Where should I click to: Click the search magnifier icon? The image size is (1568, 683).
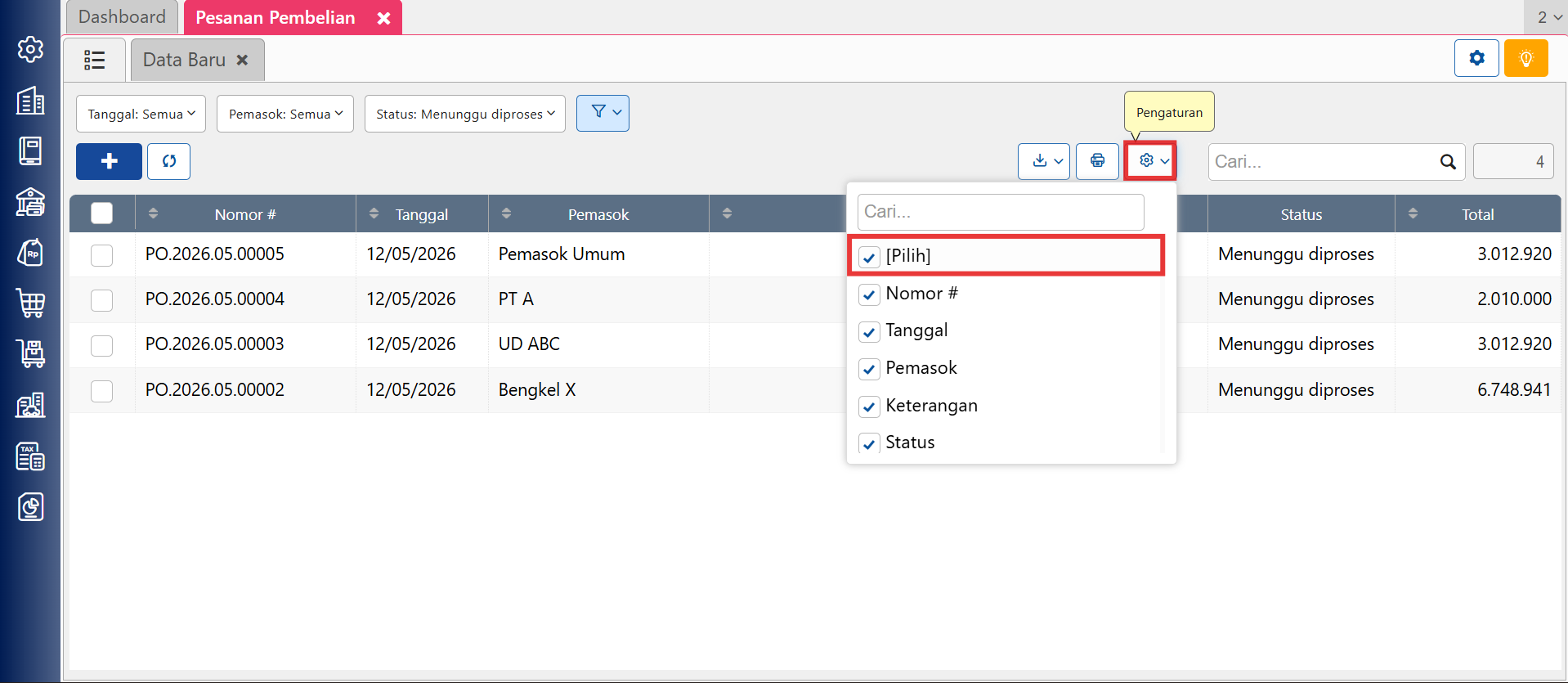(1448, 162)
